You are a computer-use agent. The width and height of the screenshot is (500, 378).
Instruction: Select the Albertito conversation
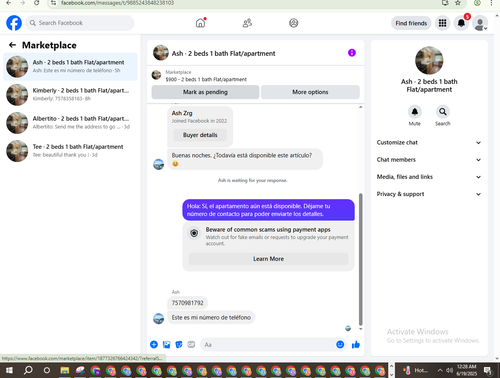70,123
